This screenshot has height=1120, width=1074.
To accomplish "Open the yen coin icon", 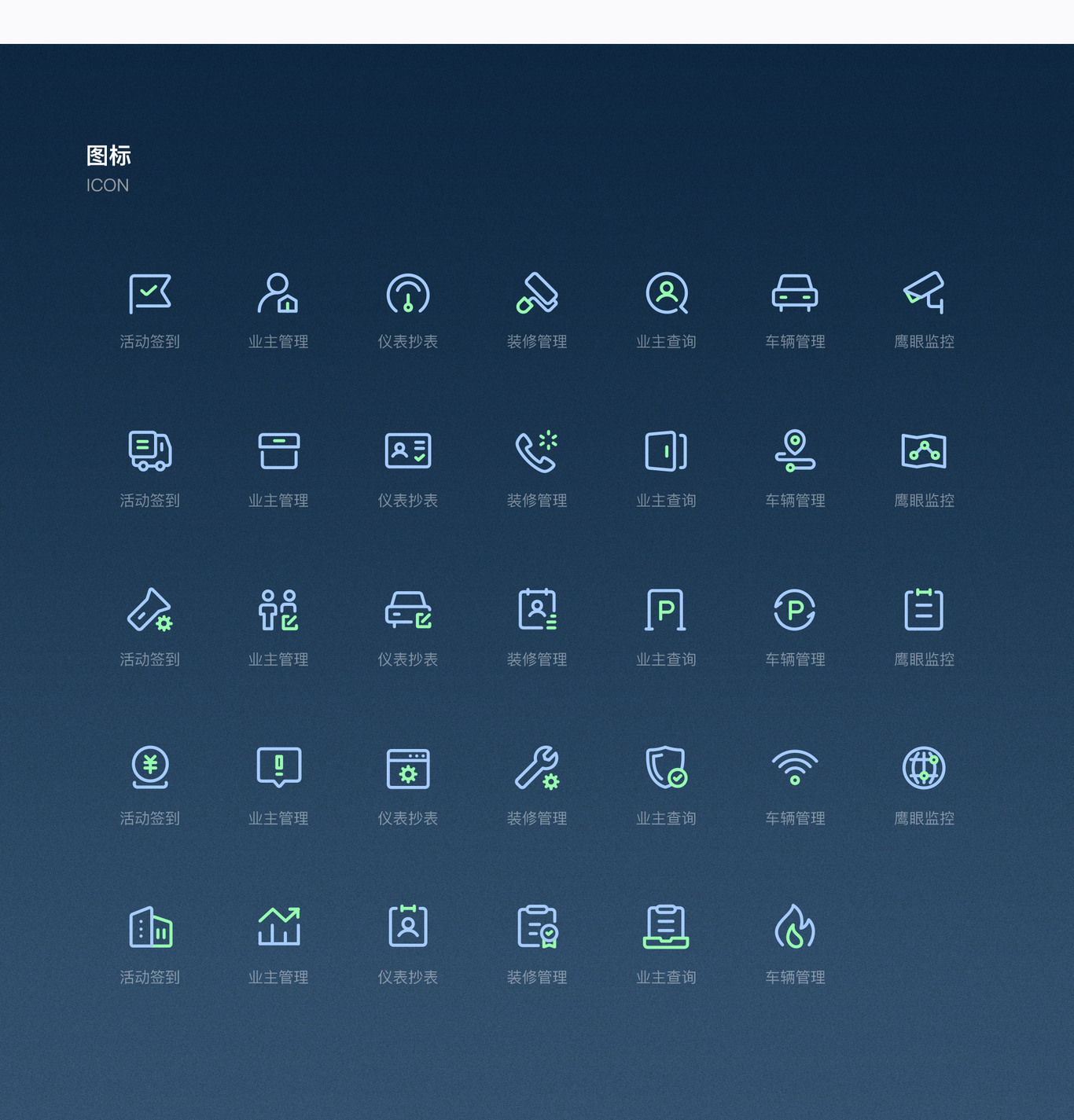I will (x=149, y=768).
